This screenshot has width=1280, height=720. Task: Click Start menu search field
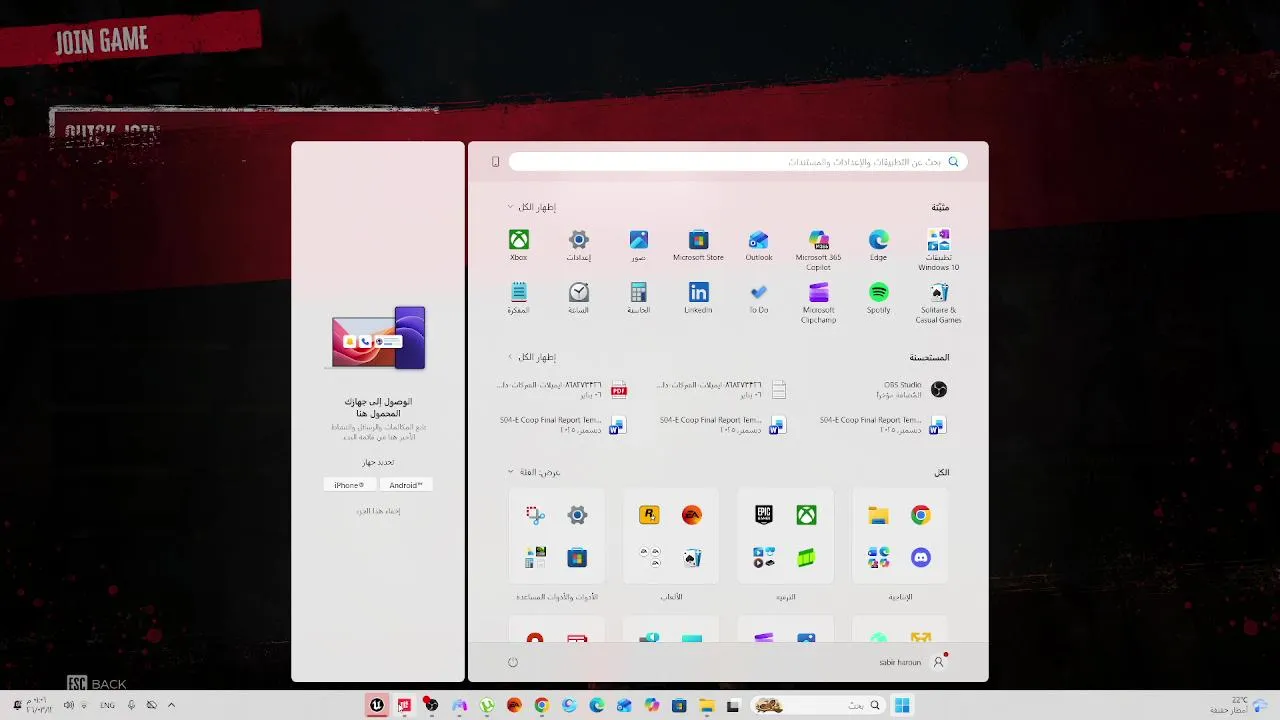738,162
